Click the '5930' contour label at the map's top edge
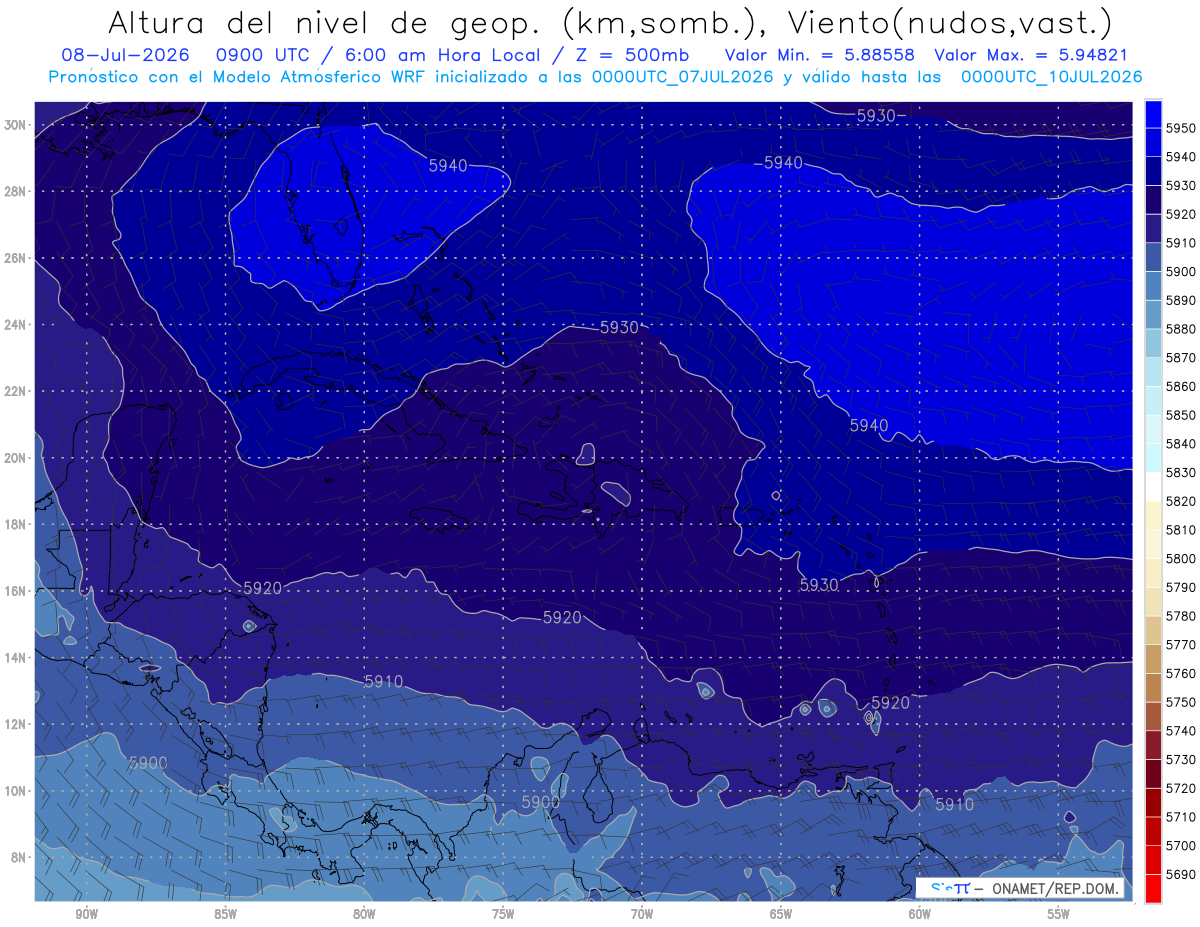1200x927 pixels. tap(876, 116)
